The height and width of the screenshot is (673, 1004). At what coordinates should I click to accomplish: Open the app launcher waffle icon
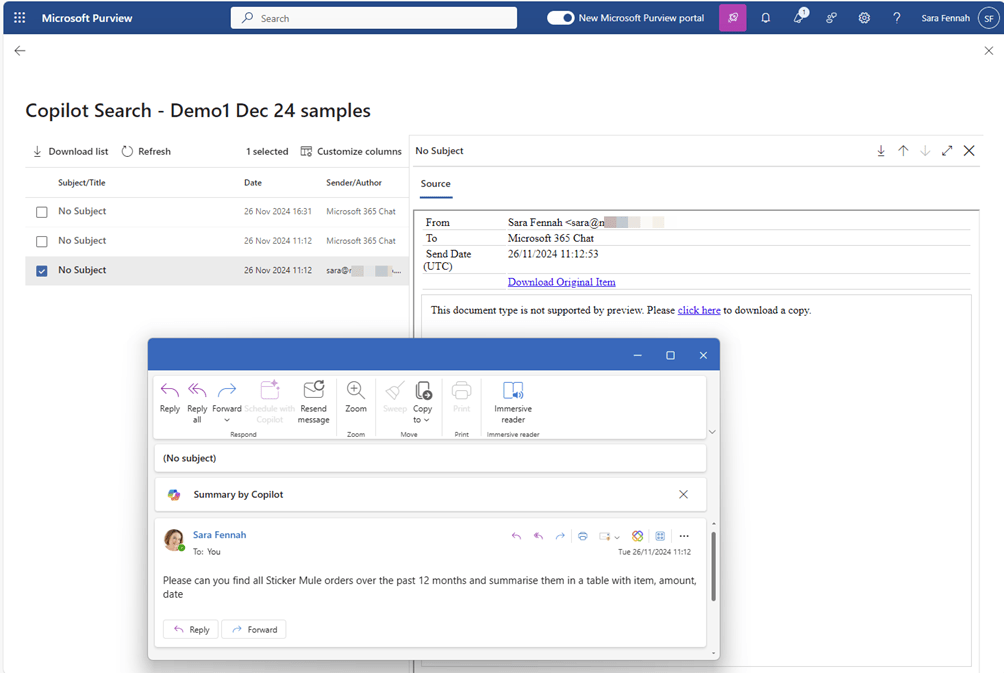(20, 18)
